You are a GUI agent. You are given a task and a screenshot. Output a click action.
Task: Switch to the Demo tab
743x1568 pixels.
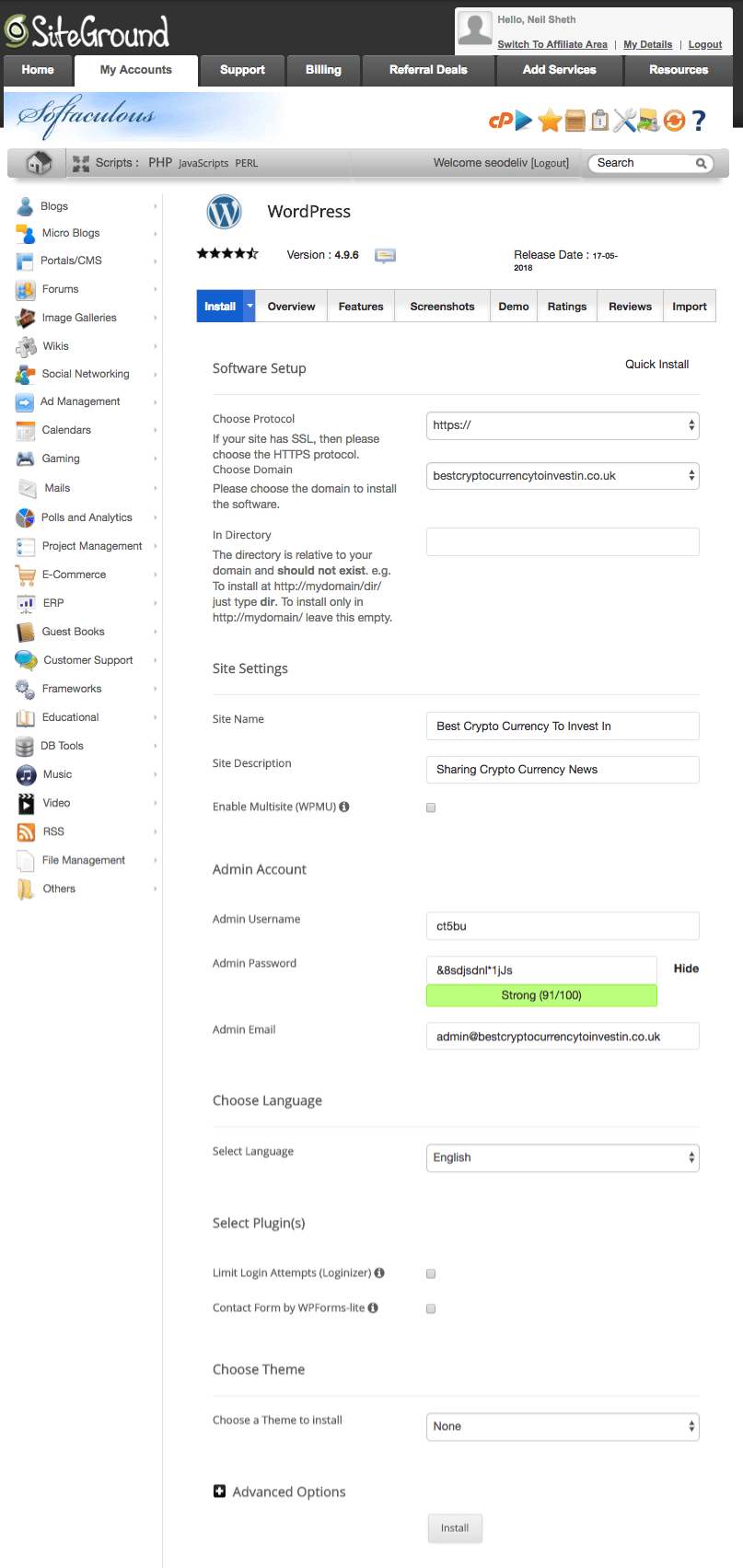[514, 307]
